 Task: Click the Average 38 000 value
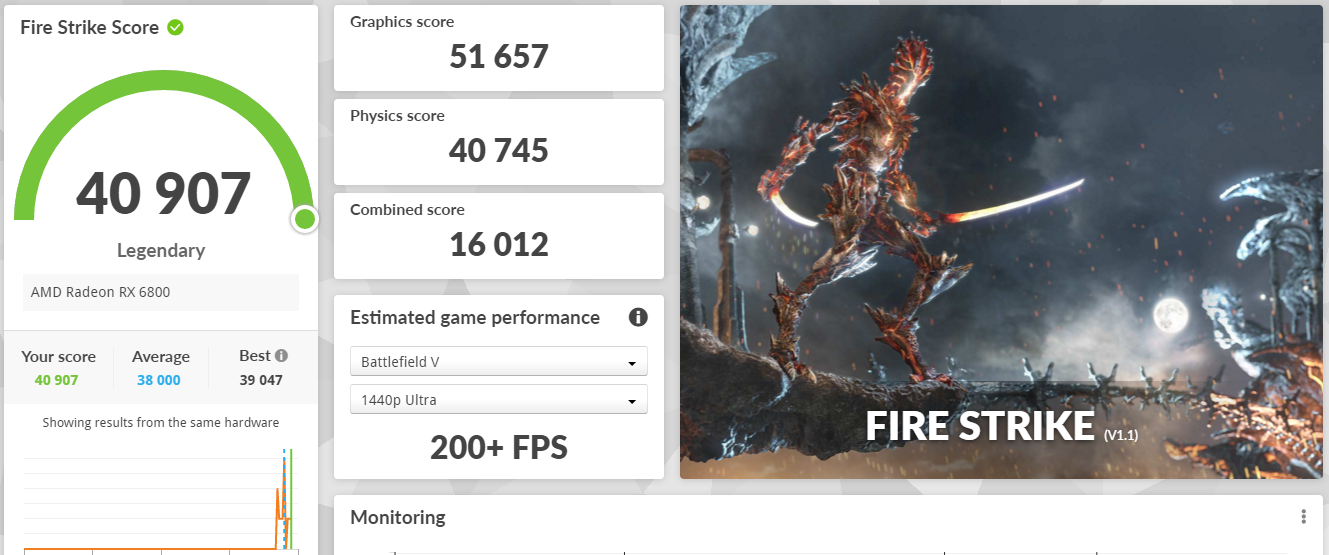pyautogui.click(x=160, y=380)
